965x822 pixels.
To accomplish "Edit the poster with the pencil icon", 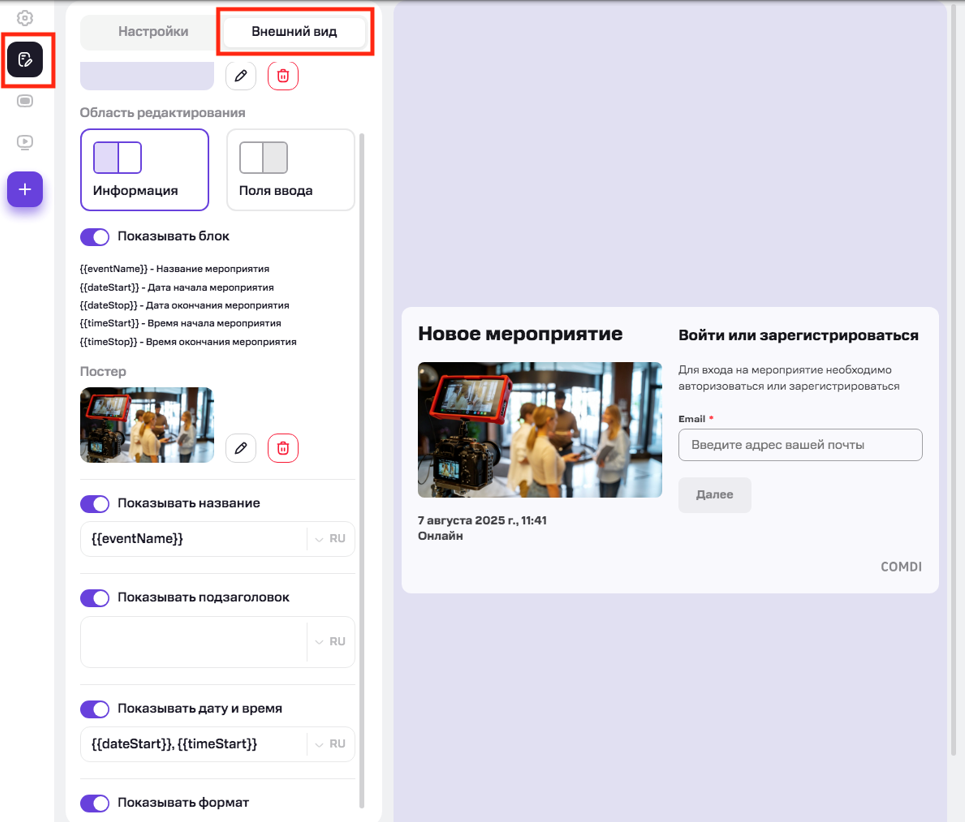I will 241,448.
